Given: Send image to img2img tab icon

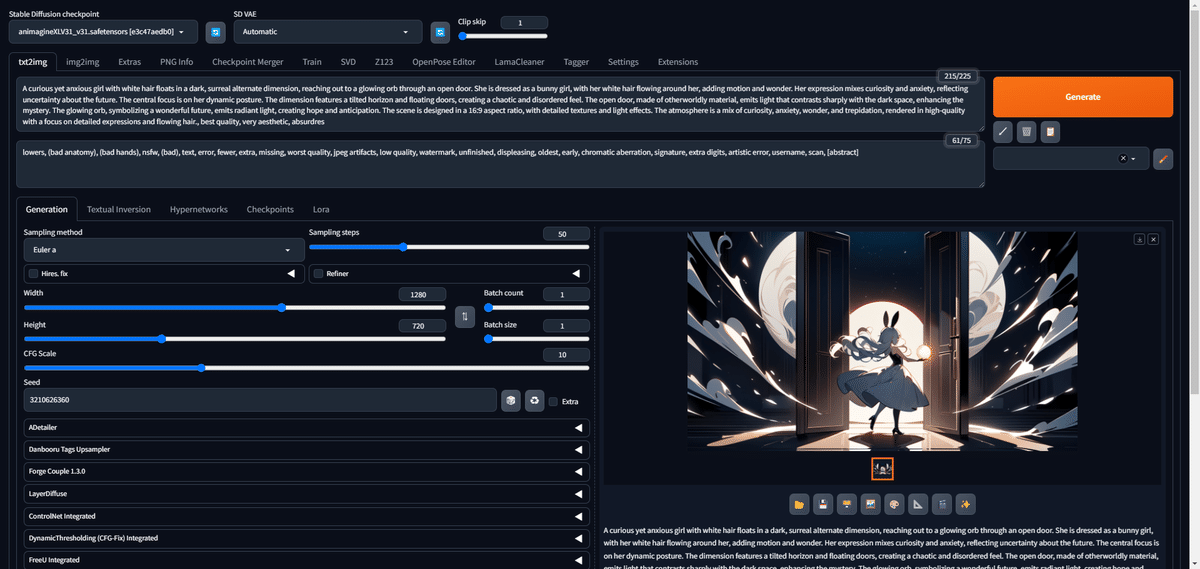Looking at the screenshot, I should (870, 503).
